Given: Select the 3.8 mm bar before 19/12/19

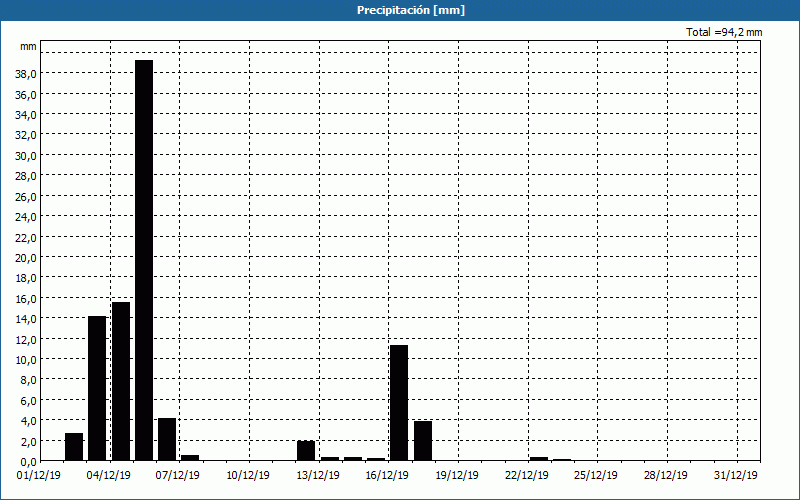Looking at the screenshot, I should click(423, 441).
